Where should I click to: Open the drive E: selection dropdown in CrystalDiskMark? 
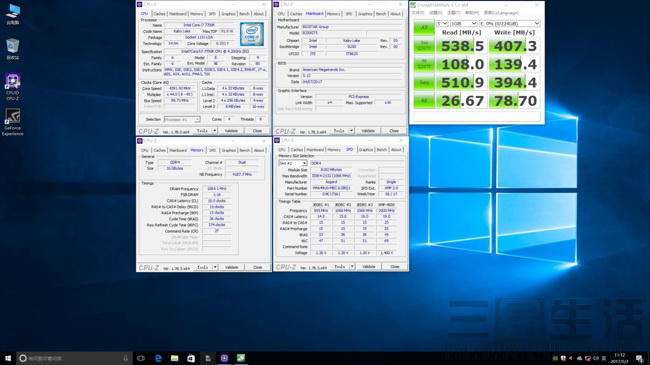[x=509, y=23]
